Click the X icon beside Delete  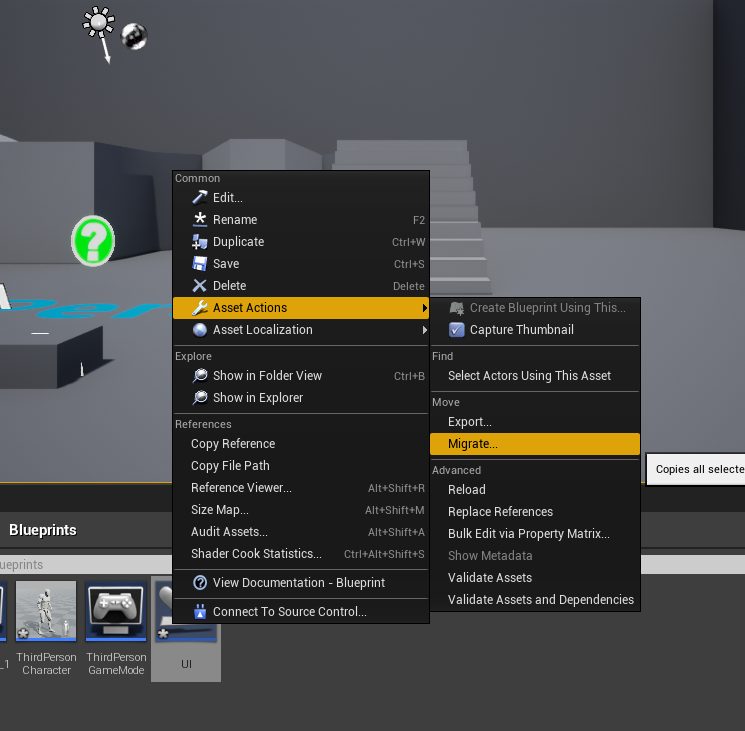coord(200,285)
